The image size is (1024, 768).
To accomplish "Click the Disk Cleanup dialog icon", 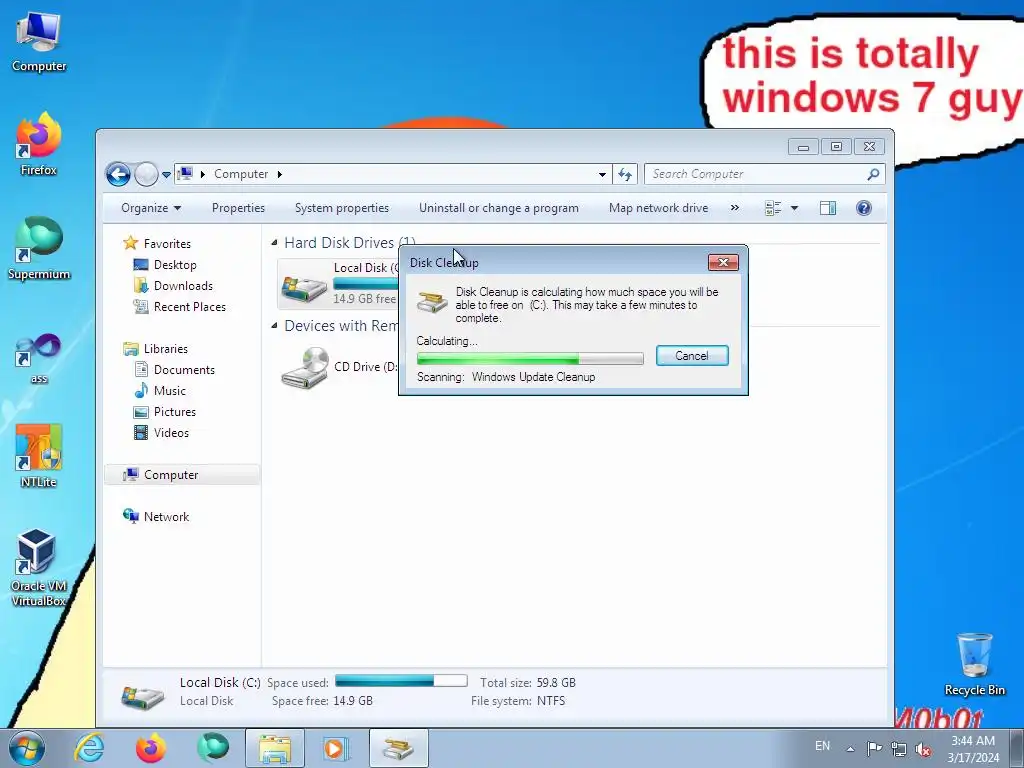I will click(432, 302).
